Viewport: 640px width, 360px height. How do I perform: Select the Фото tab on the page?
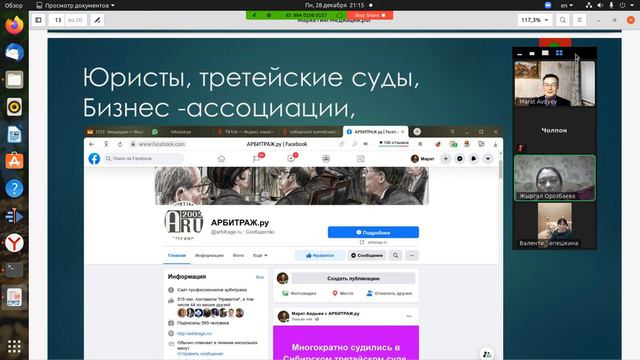(238, 256)
